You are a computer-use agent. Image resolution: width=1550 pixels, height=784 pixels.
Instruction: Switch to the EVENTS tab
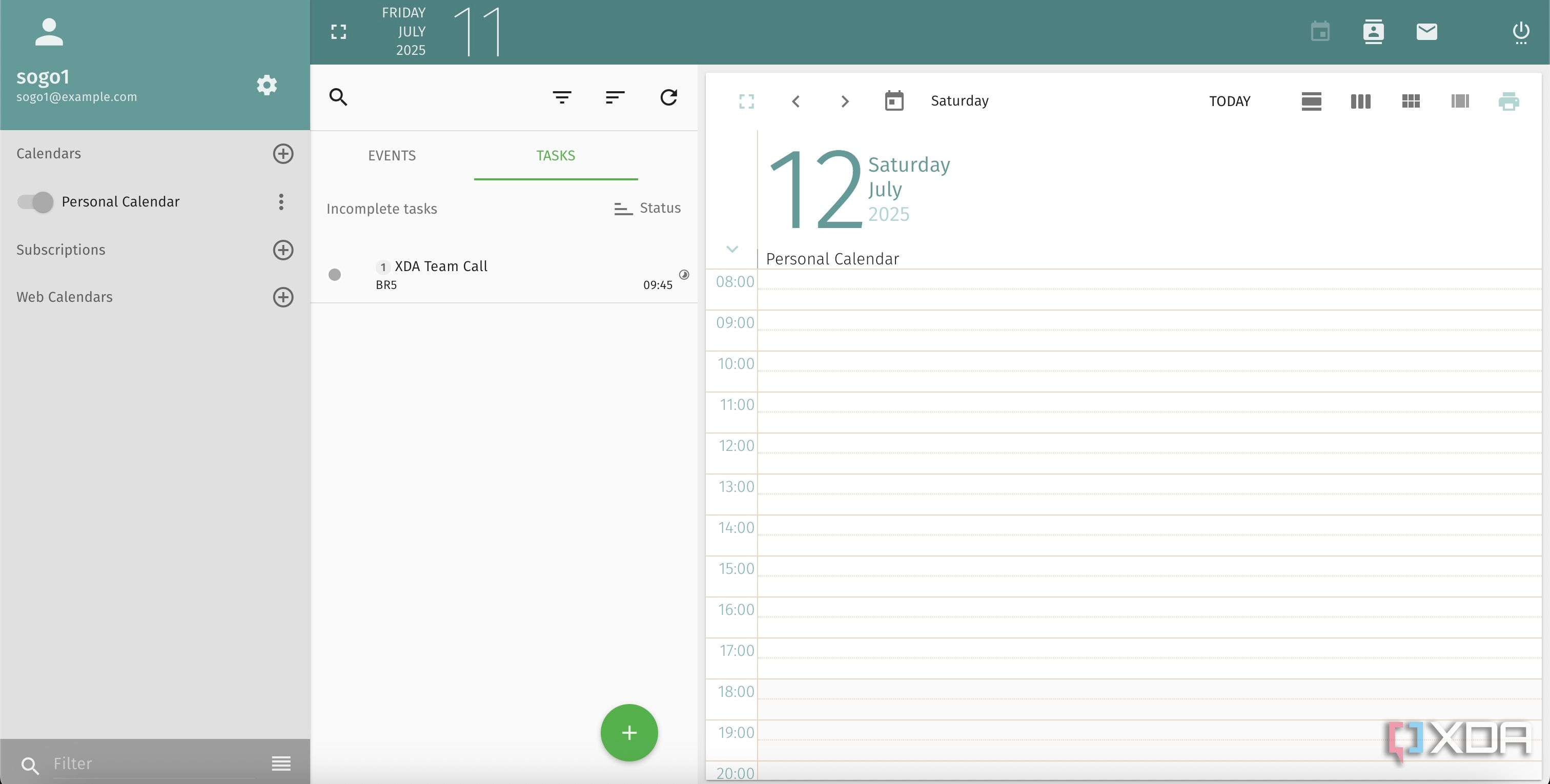pyautogui.click(x=392, y=156)
